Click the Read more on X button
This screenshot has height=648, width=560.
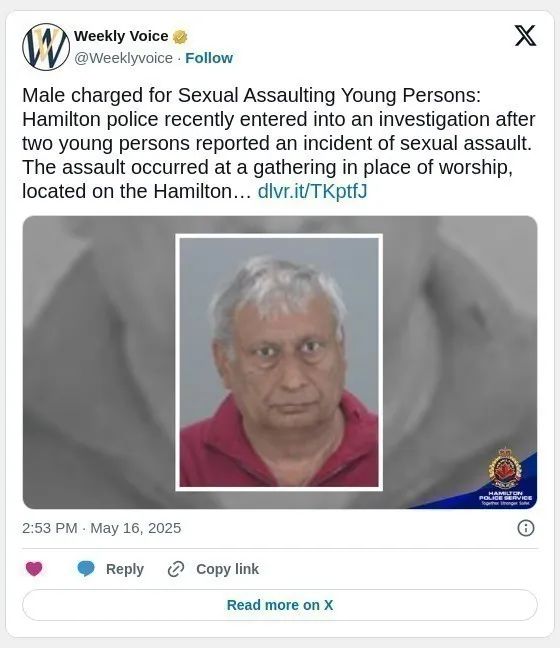[280, 605]
